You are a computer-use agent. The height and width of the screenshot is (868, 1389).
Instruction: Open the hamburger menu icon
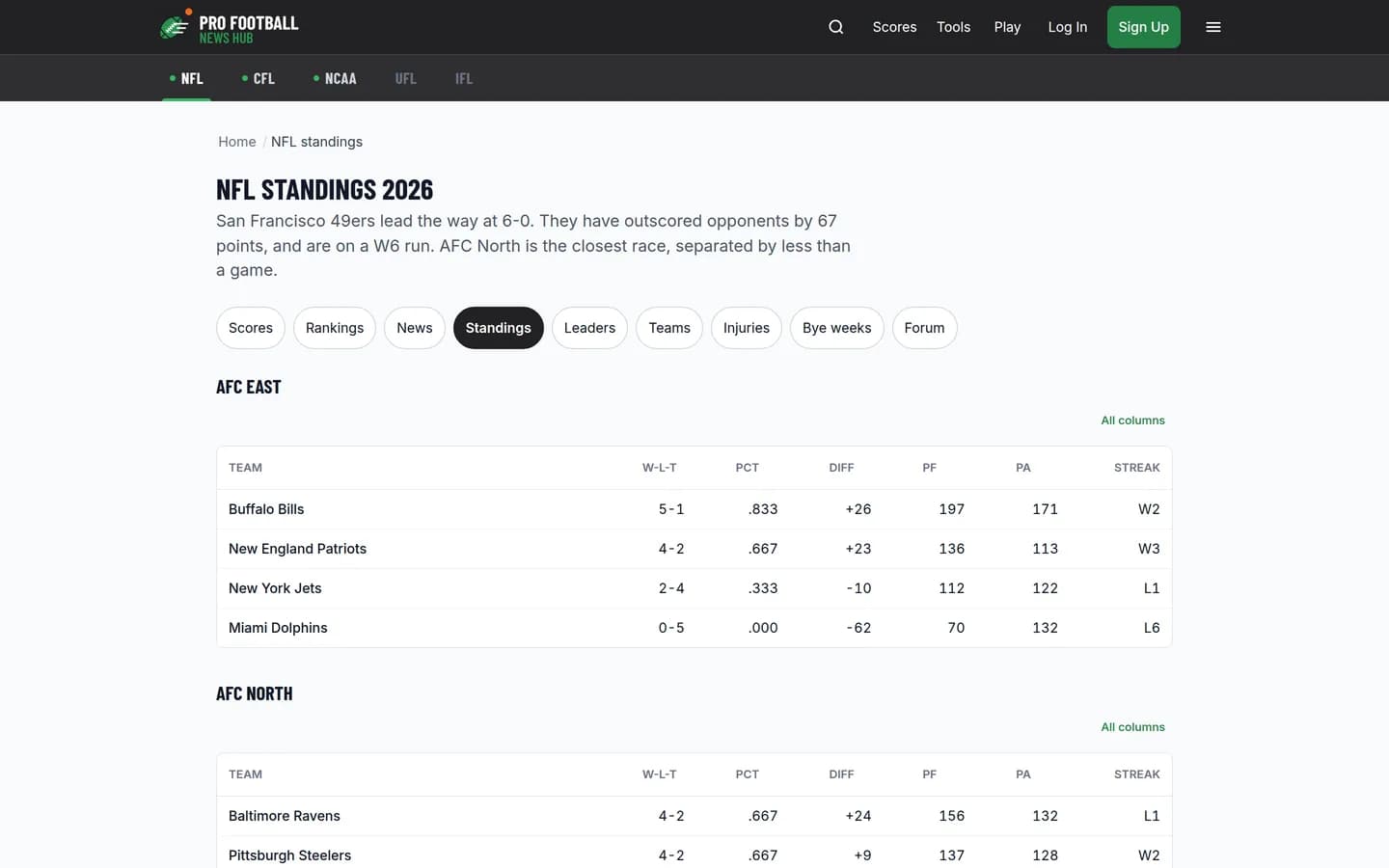coord(1213,27)
